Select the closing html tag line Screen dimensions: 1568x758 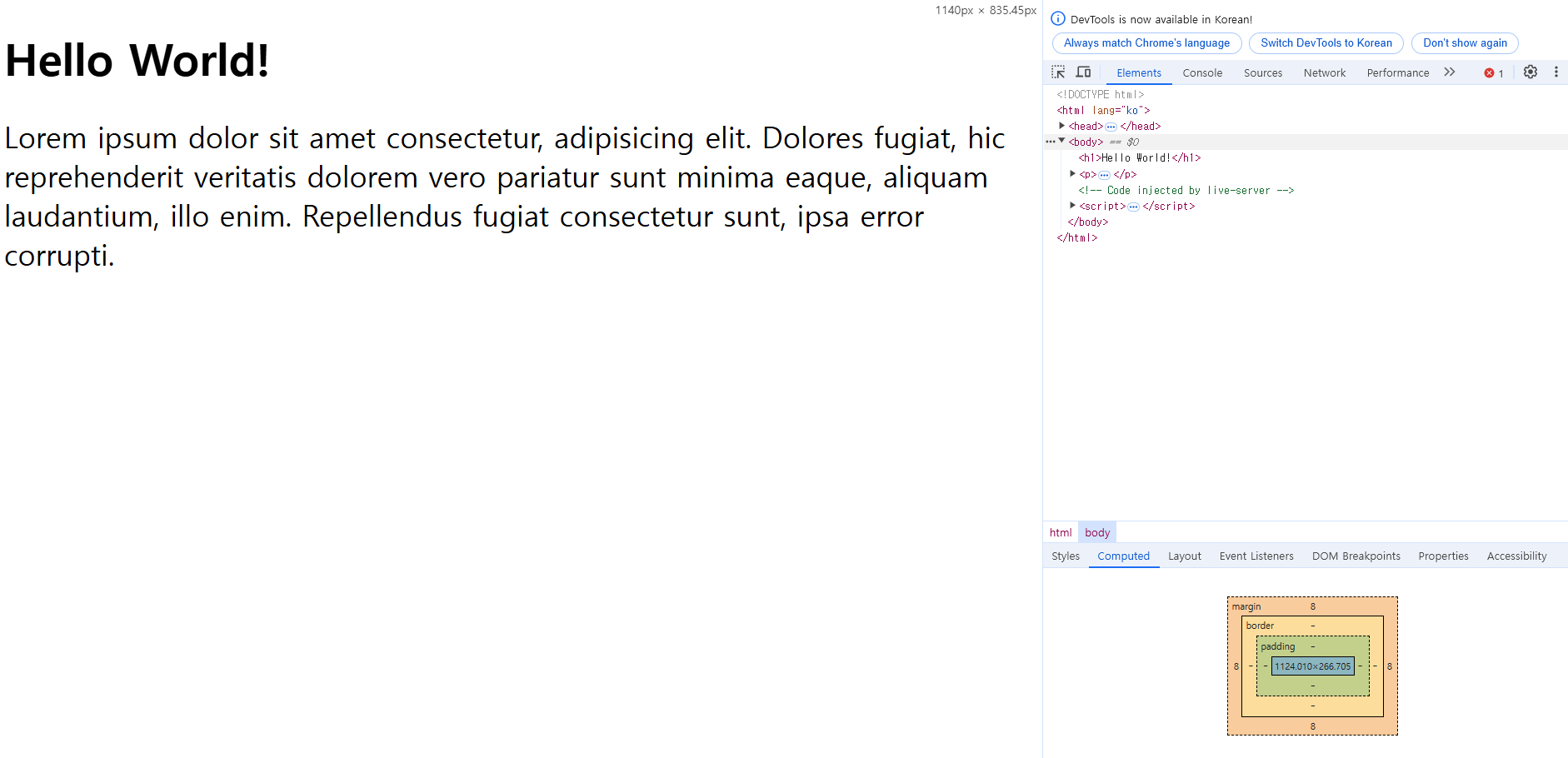coord(1077,238)
